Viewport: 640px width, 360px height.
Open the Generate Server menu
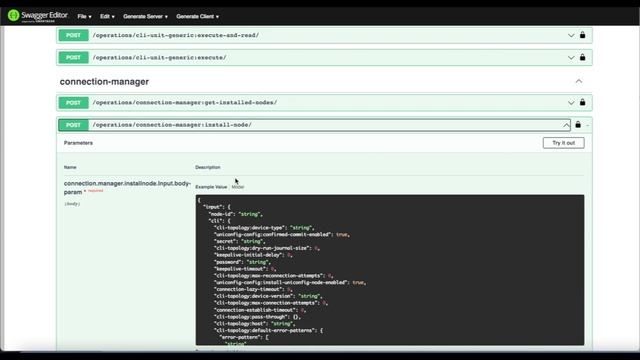(145, 16)
